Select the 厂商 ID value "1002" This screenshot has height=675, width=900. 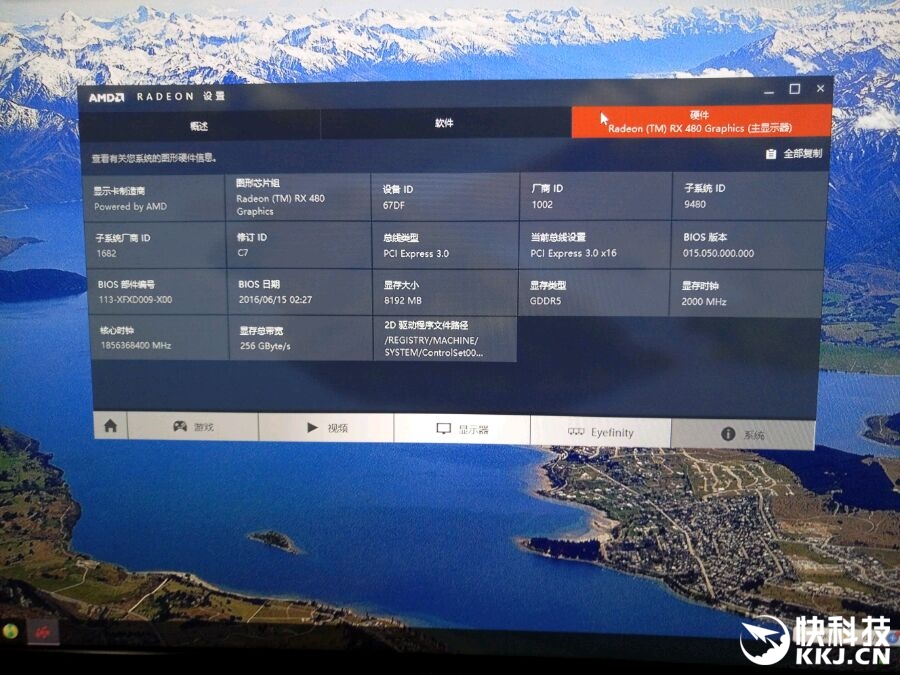point(542,204)
